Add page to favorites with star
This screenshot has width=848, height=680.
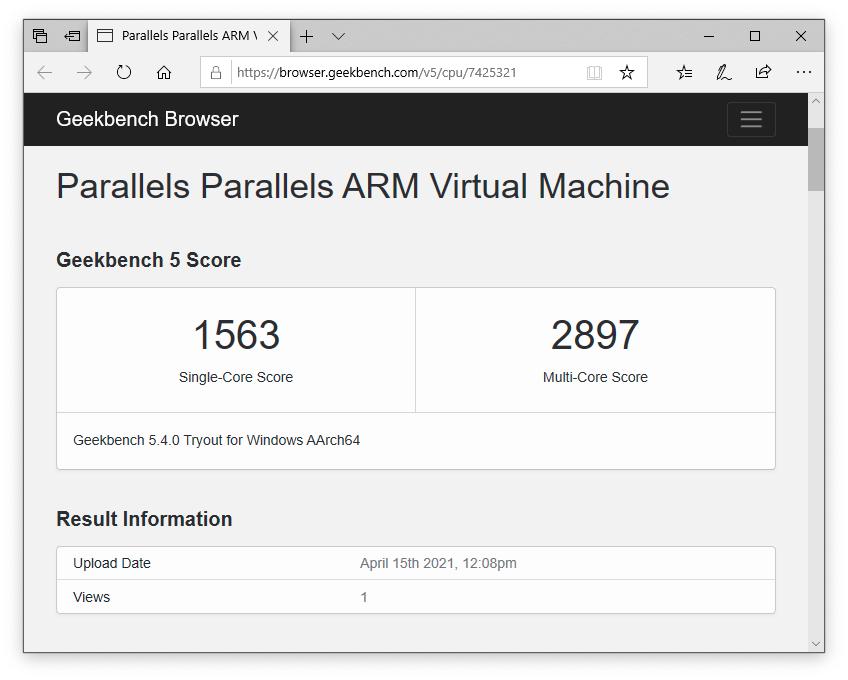[x=627, y=72]
